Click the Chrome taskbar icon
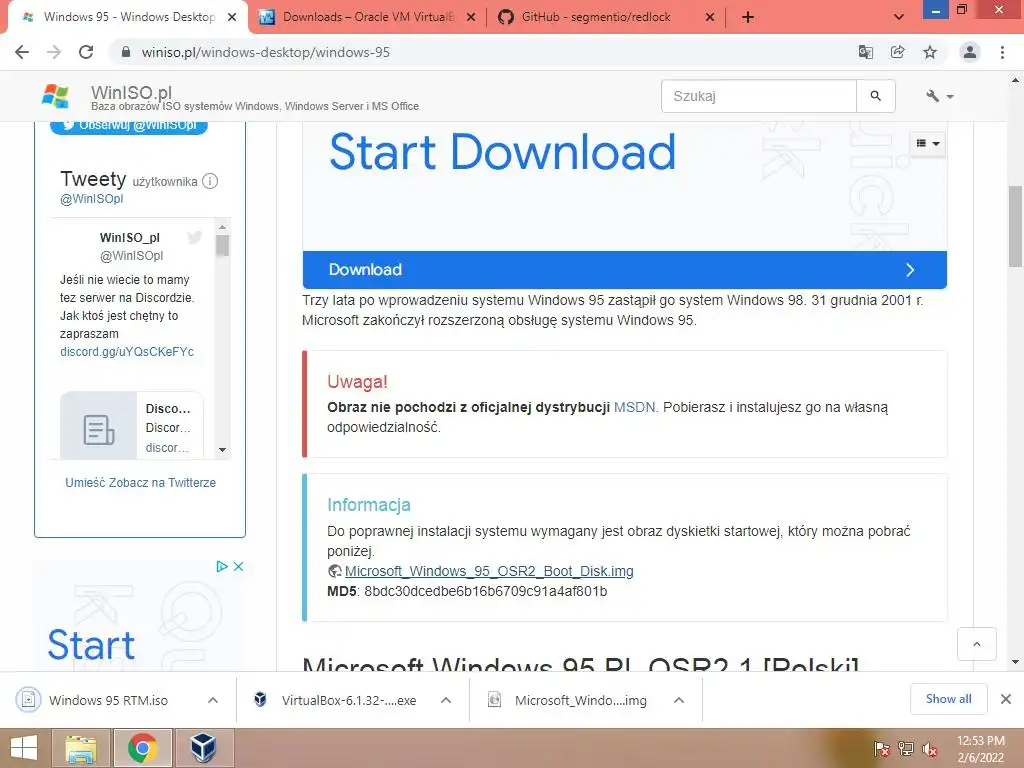The height and width of the screenshot is (768, 1024). pyautogui.click(x=143, y=748)
